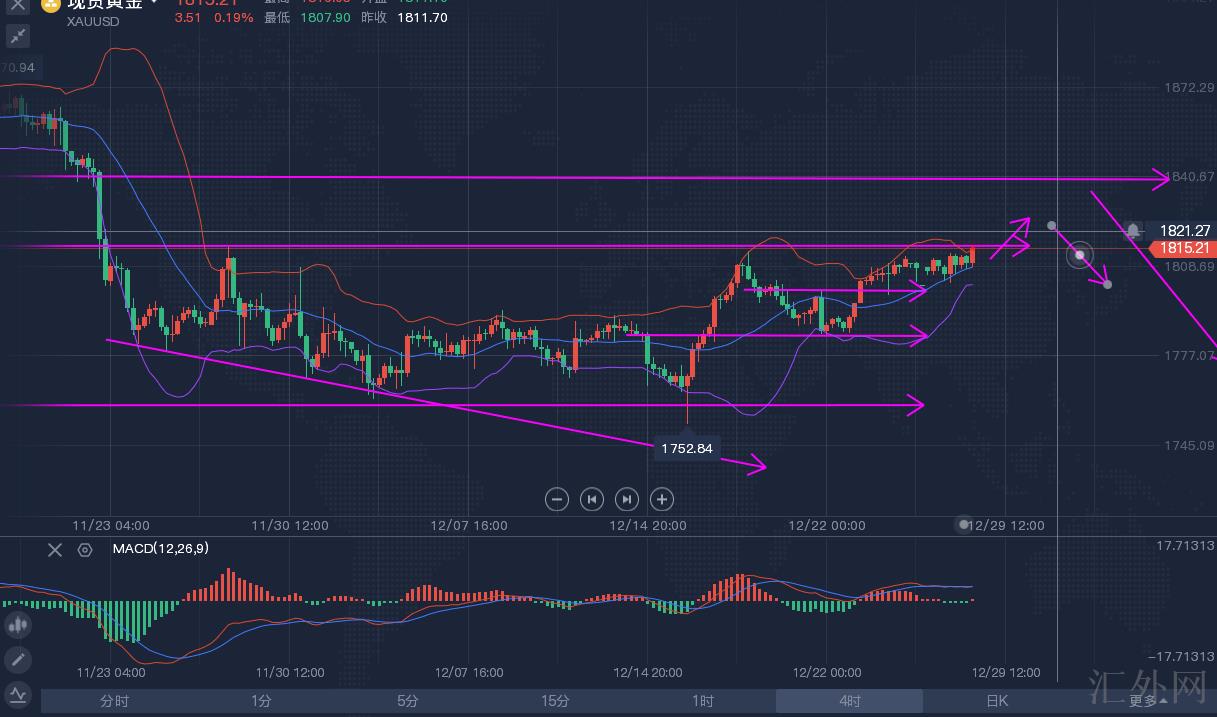Open MACD indicator settings hexagon icon
This screenshot has height=717, width=1217.
85,549
